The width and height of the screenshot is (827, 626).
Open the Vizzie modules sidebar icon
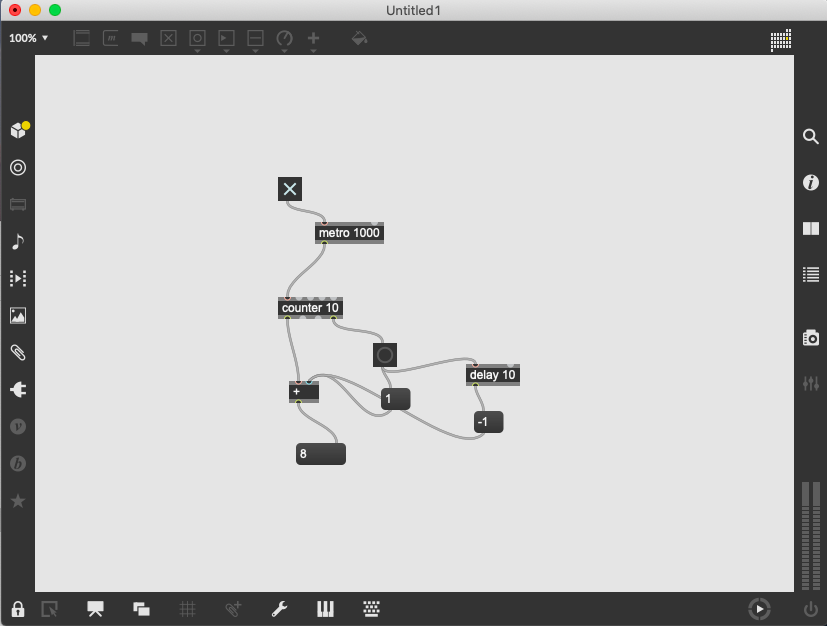18,426
